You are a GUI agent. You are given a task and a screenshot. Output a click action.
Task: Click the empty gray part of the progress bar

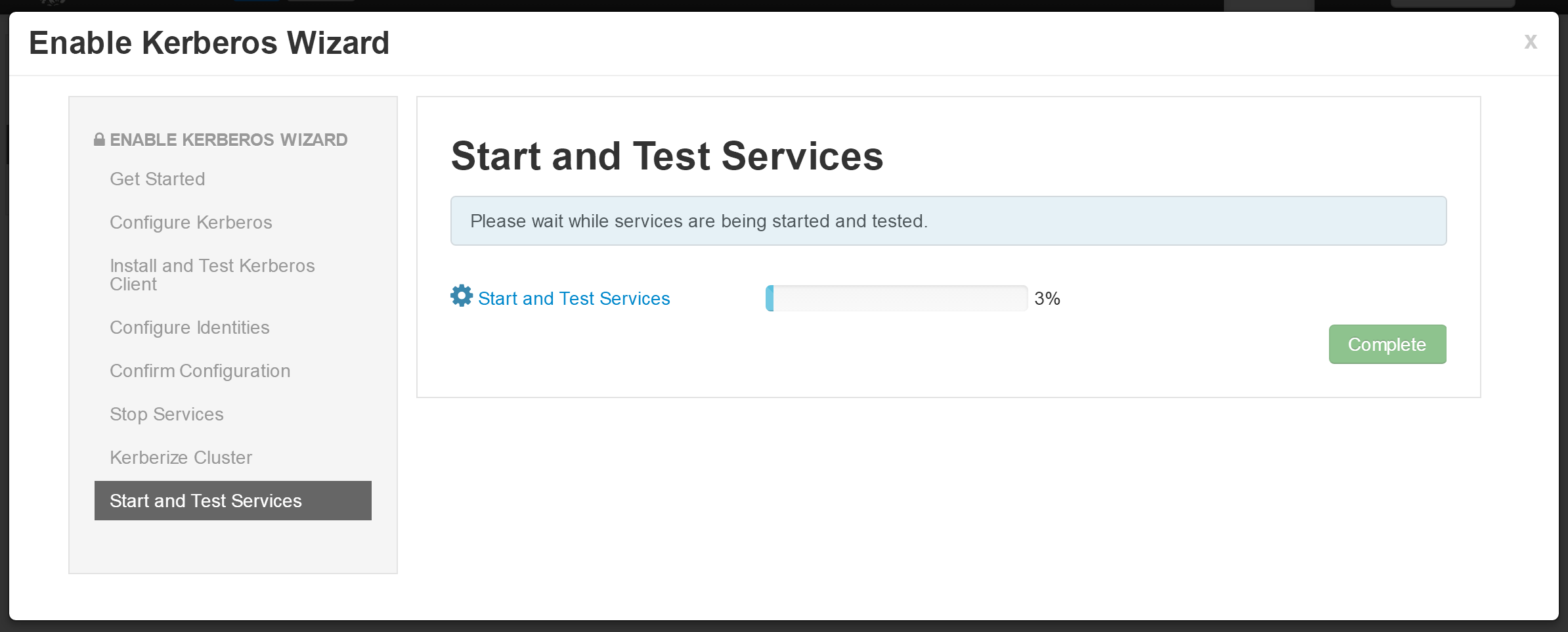(x=900, y=298)
